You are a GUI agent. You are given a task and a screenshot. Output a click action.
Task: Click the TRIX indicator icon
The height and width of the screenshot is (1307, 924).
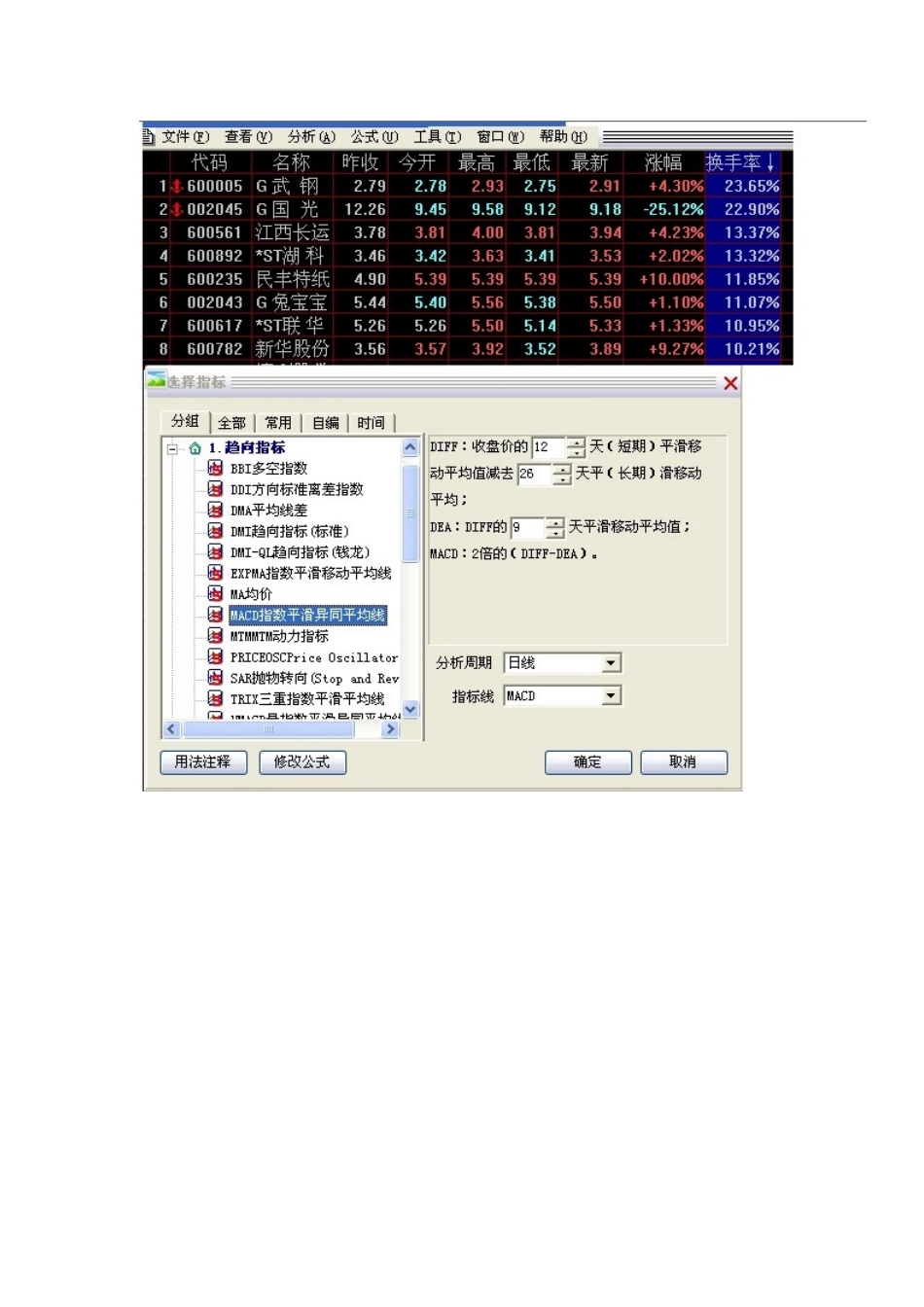click(x=215, y=698)
